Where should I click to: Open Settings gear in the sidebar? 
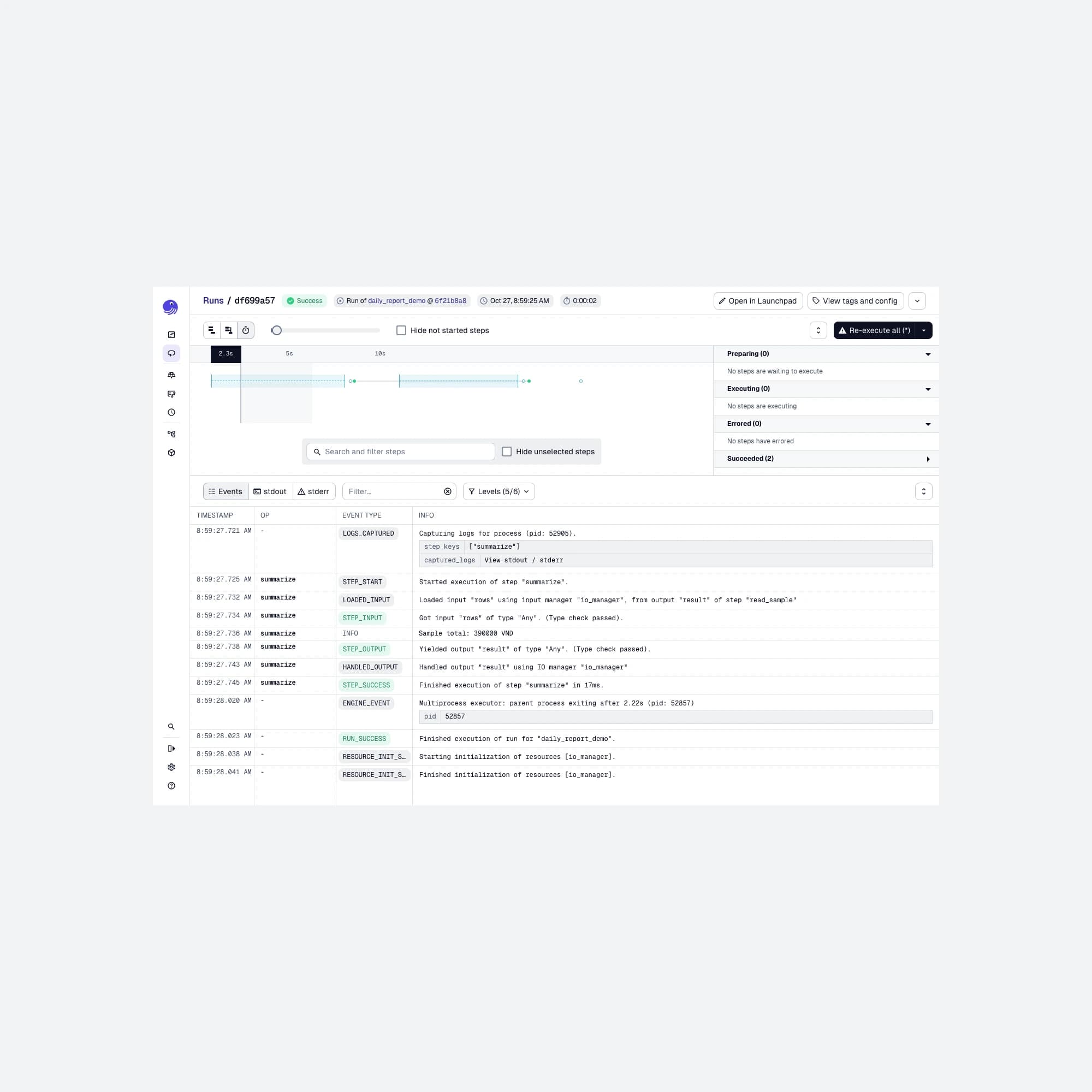pos(171,767)
